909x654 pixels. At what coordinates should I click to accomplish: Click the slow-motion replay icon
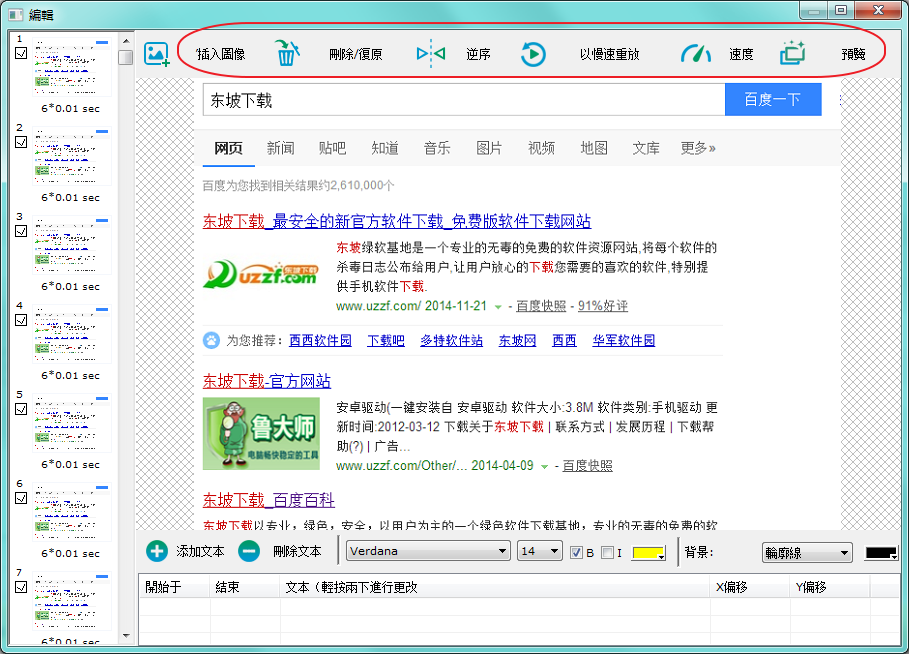pyautogui.click(x=533, y=54)
